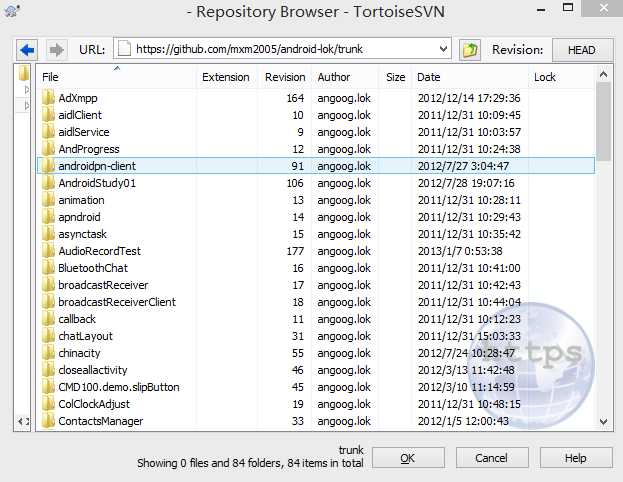Click the file list scrollbar up arrow
The height and width of the screenshot is (482, 623).
pos(604,74)
